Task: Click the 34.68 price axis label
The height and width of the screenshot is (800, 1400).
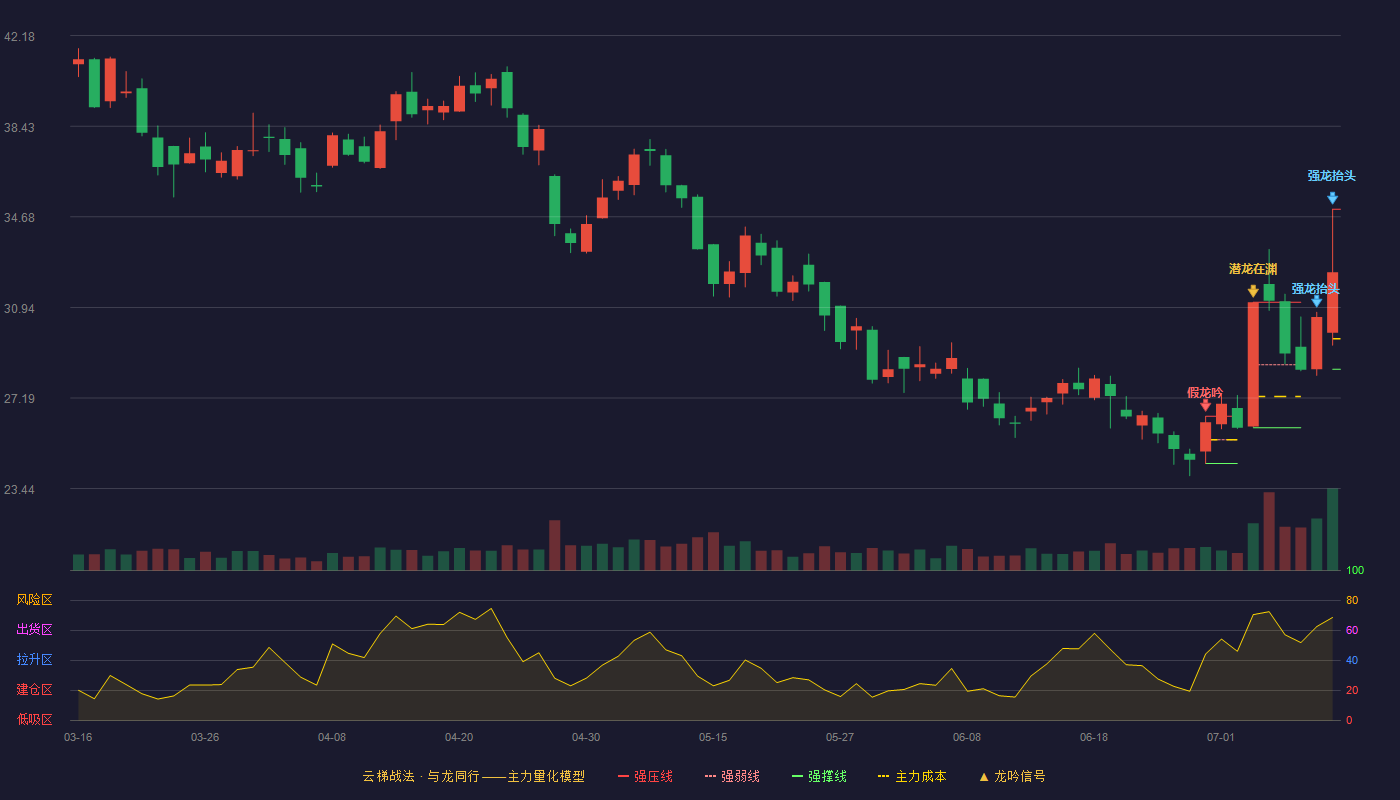Action: [19, 218]
